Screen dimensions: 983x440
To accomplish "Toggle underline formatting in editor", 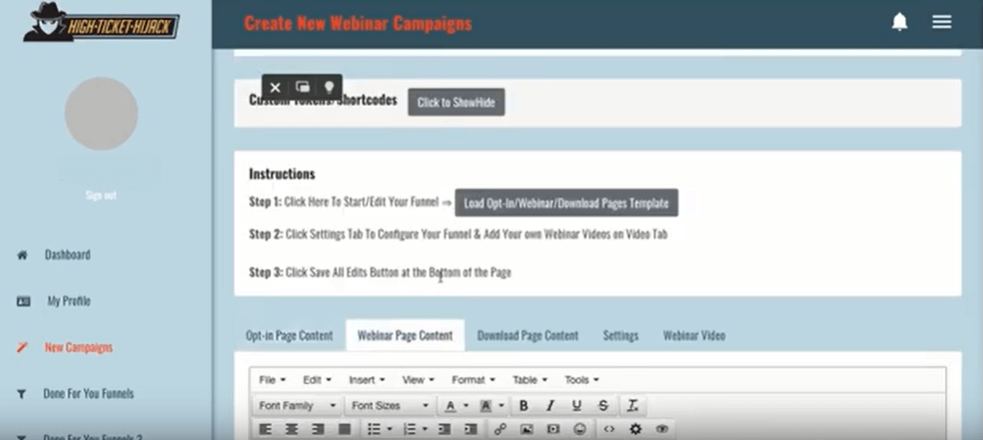I will pyautogui.click(x=577, y=406).
